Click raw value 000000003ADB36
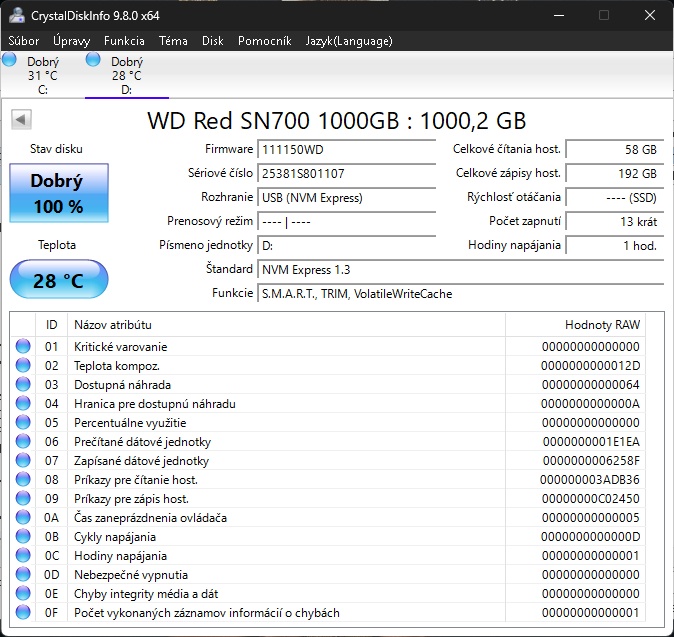This screenshot has height=637, width=674. (x=590, y=480)
